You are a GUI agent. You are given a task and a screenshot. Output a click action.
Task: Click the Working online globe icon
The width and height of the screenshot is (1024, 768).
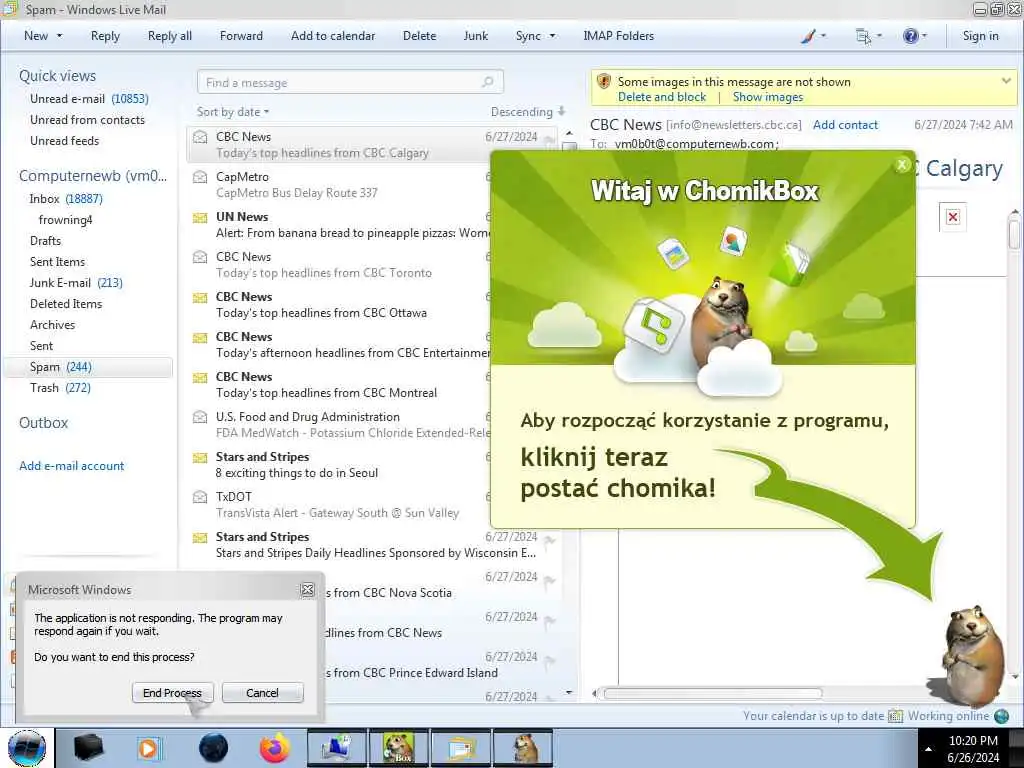point(1001,716)
